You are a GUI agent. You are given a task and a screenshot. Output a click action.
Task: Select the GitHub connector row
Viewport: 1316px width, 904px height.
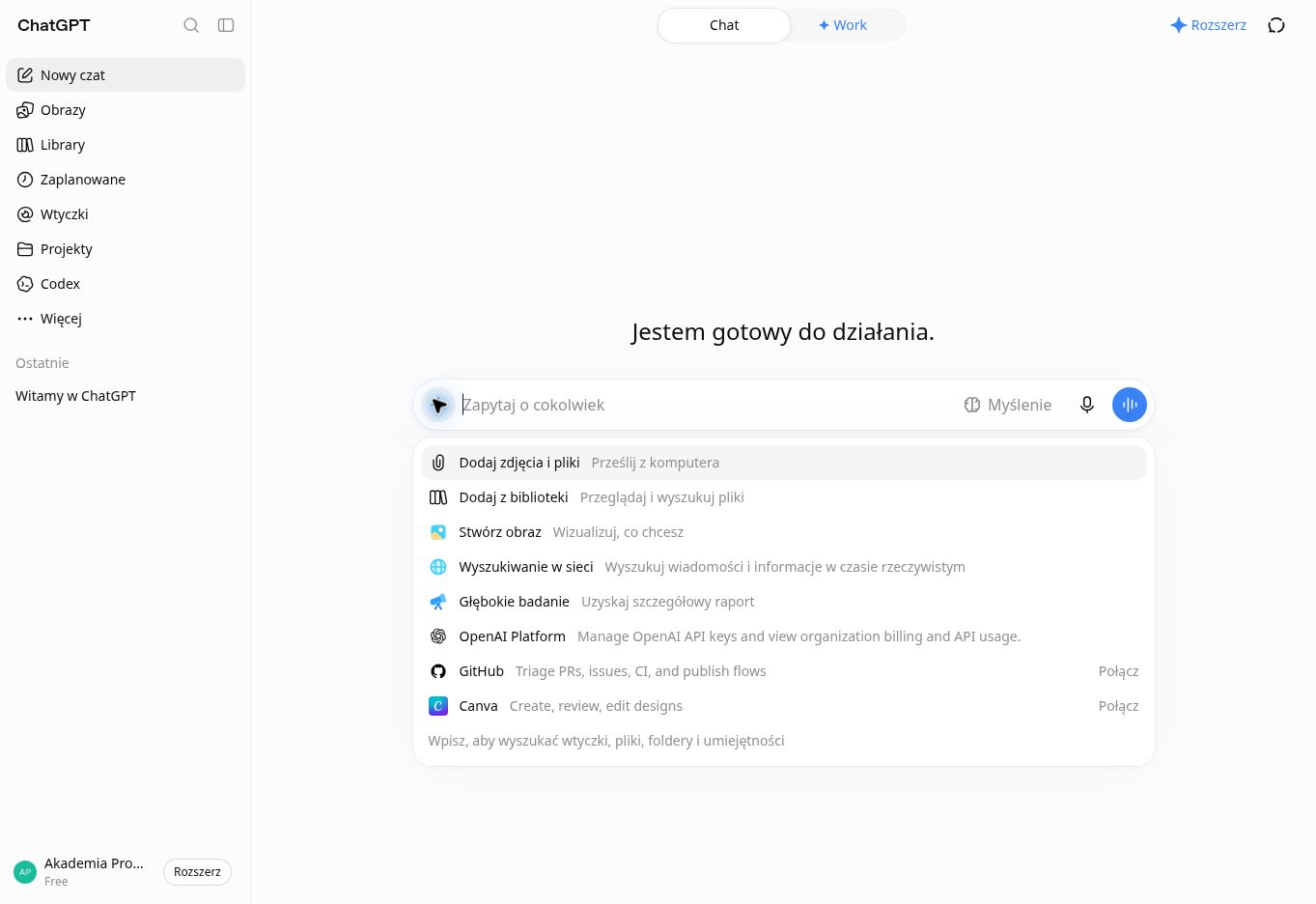point(784,671)
